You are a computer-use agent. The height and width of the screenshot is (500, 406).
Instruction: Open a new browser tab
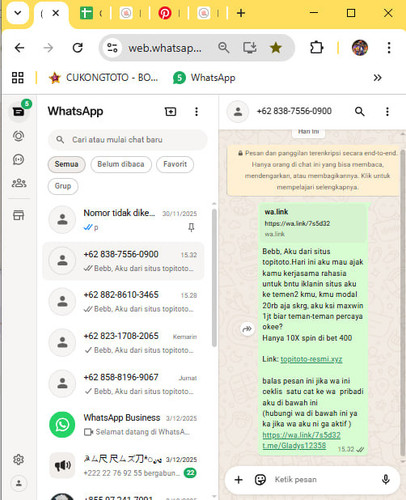241,13
